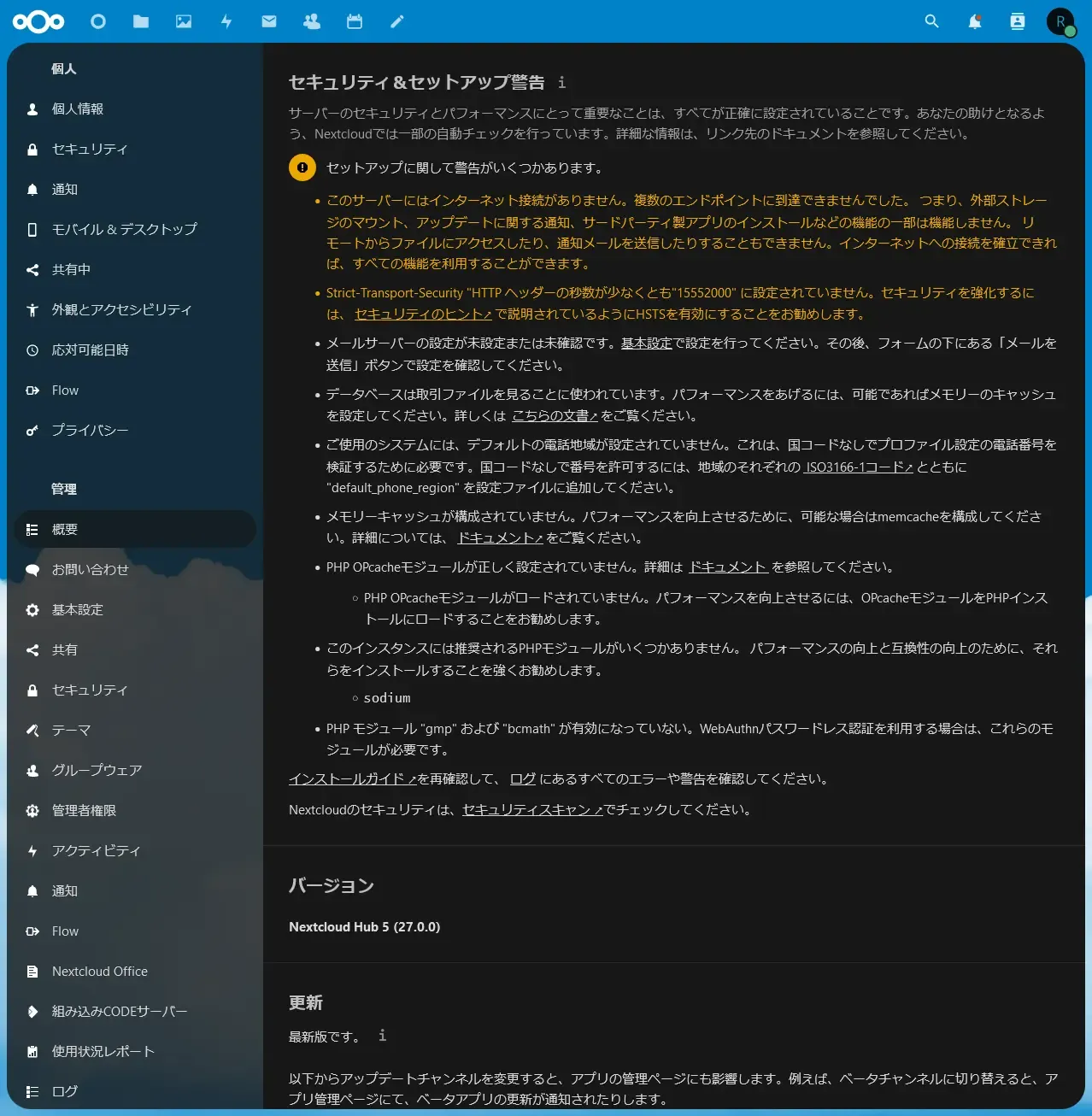Click the 基本設定 link in the mail warning
This screenshot has height=1116, width=1092.
click(647, 343)
